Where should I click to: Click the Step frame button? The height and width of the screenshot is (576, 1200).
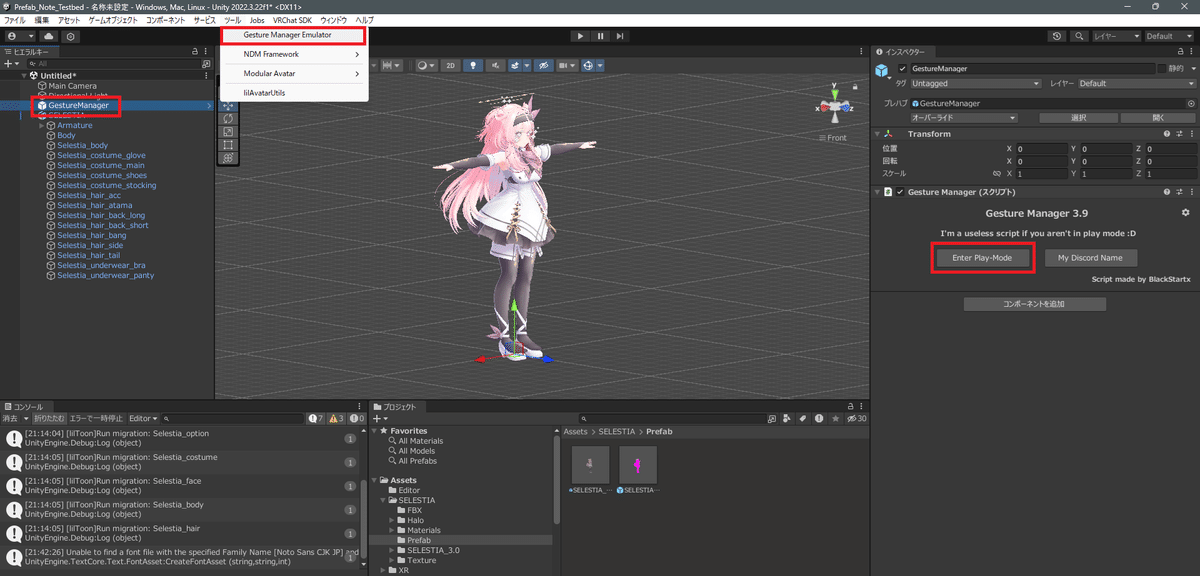click(621, 35)
